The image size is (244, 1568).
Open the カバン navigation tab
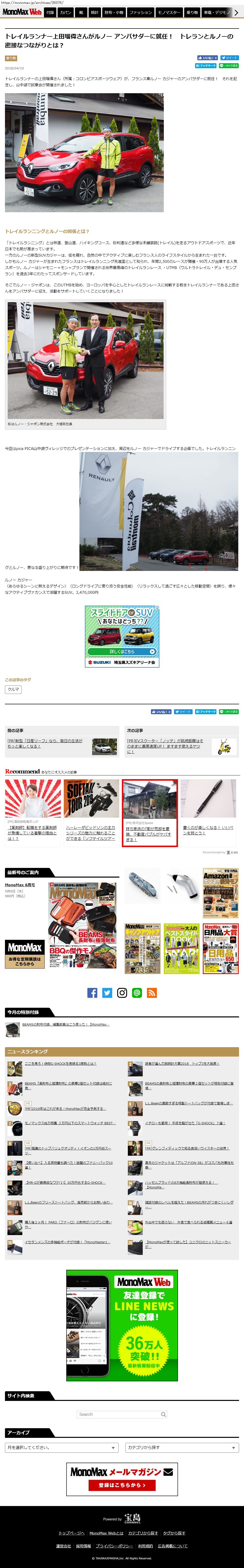pos(65,12)
